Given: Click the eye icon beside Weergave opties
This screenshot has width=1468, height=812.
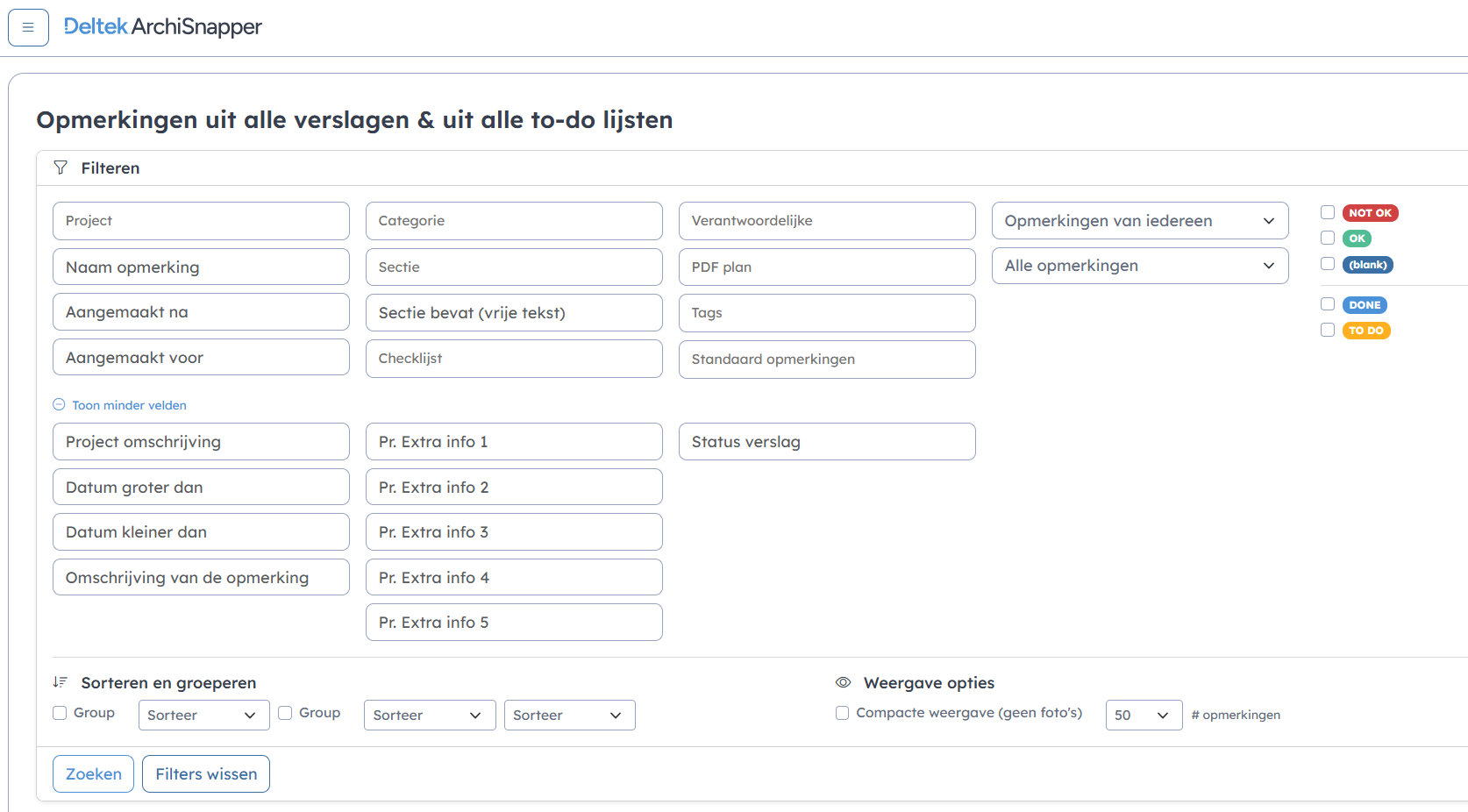Looking at the screenshot, I should 844,682.
